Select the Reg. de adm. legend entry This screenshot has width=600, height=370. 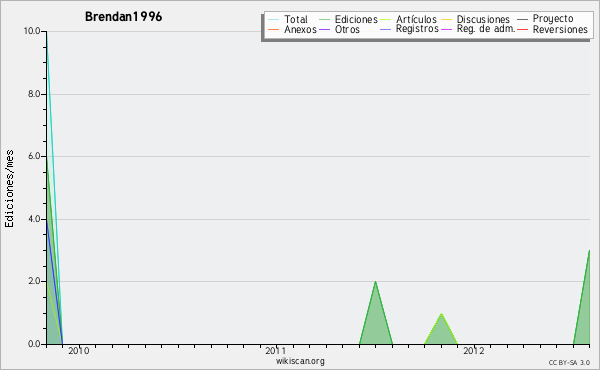pyautogui.click(x=478, y=29)
